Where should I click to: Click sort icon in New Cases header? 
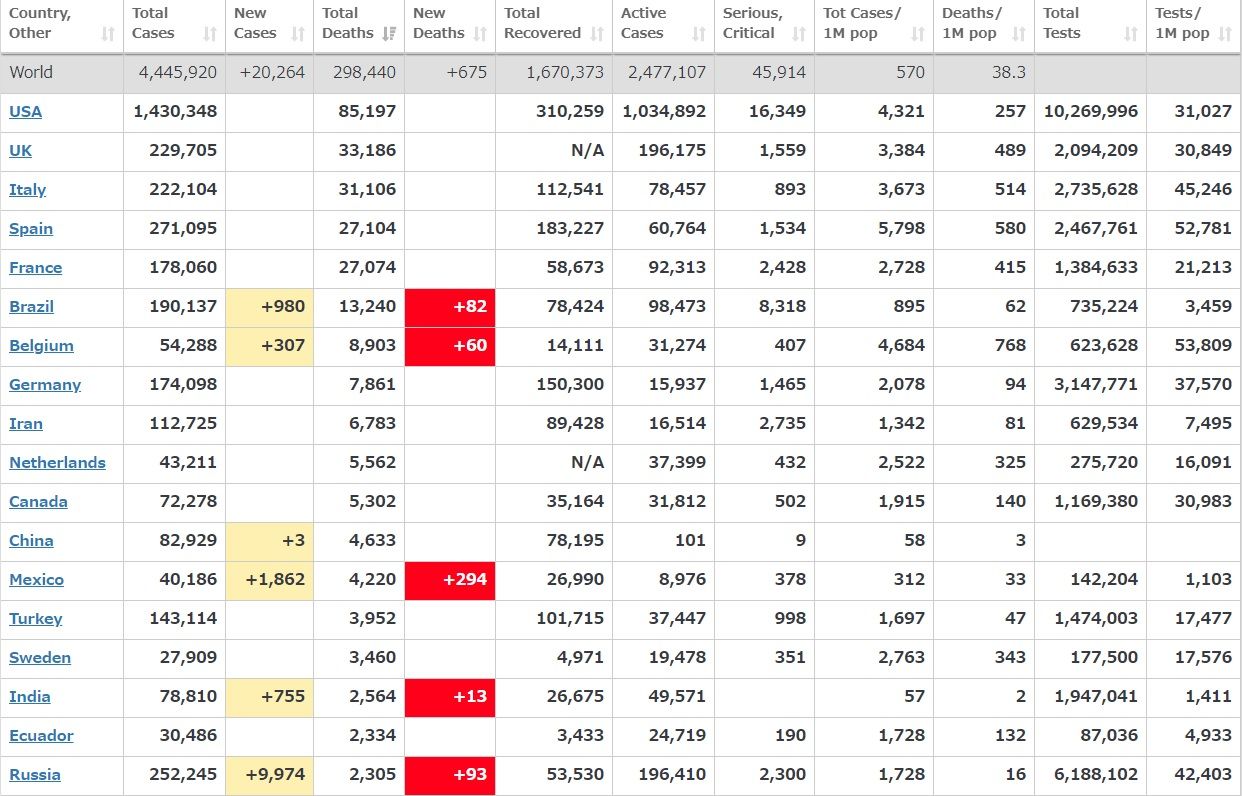298,34
